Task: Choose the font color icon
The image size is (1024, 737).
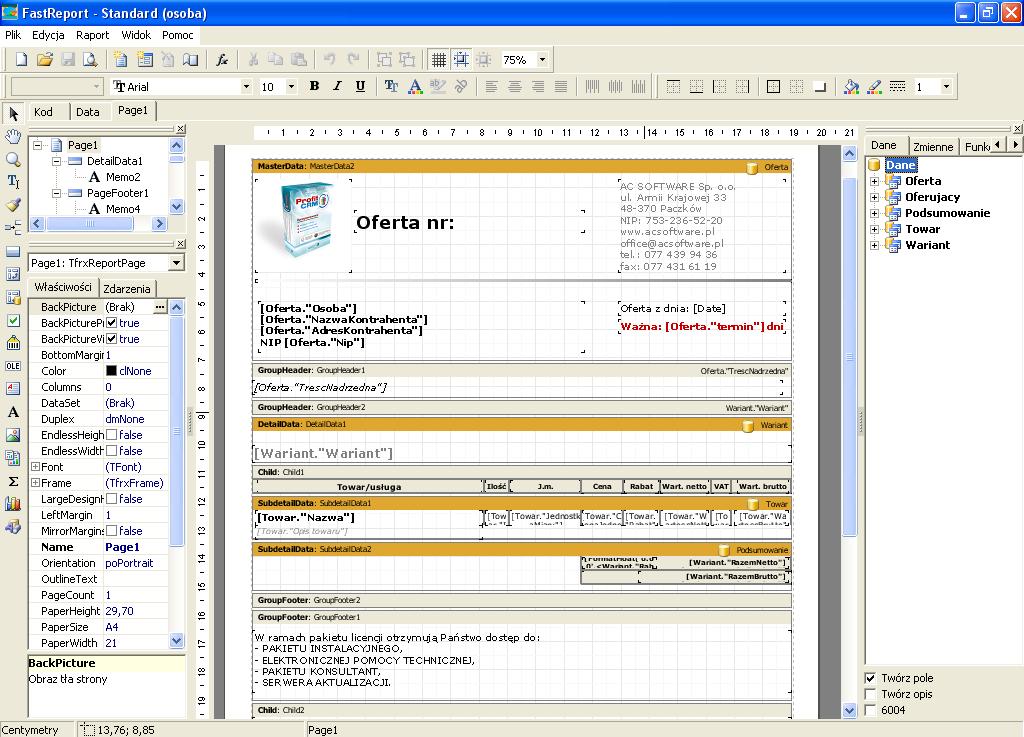Action: 415,87
